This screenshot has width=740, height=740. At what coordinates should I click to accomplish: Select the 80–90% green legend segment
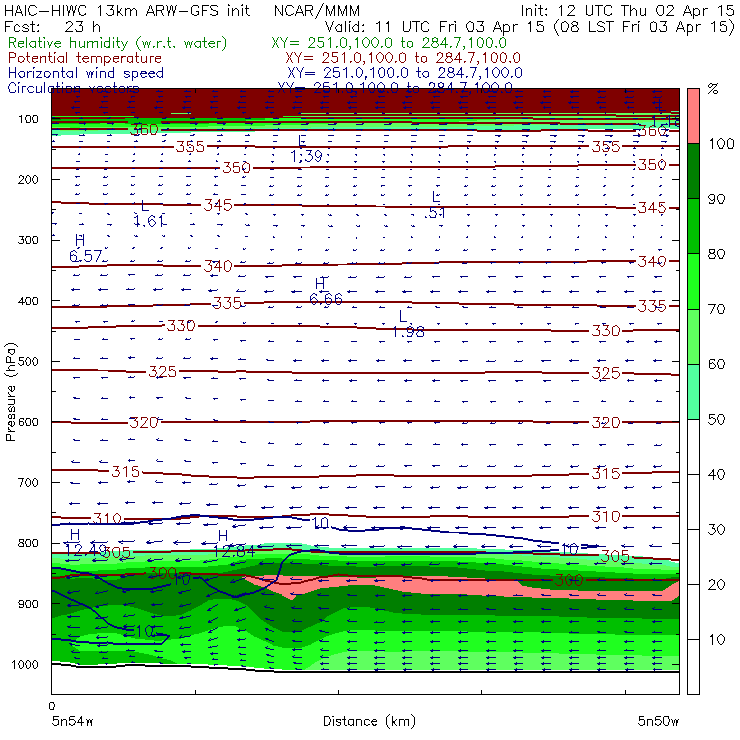[x=693, y=226]
